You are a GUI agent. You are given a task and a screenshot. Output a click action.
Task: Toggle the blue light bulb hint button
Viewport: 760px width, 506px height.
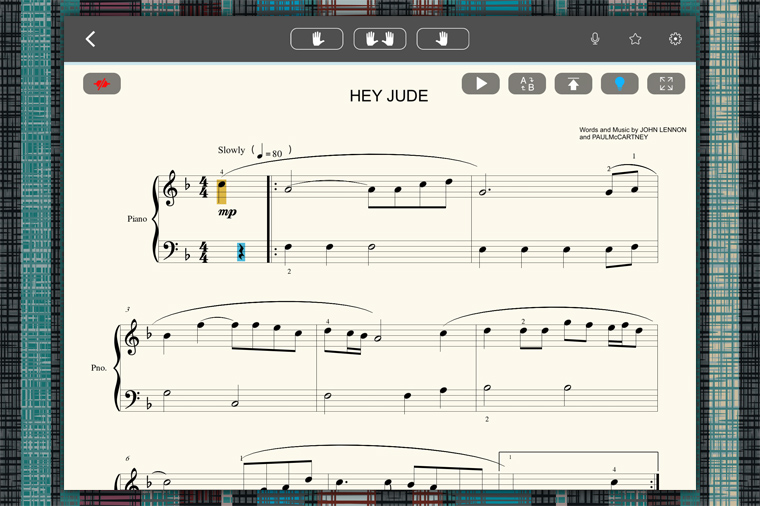click(620, 84)
